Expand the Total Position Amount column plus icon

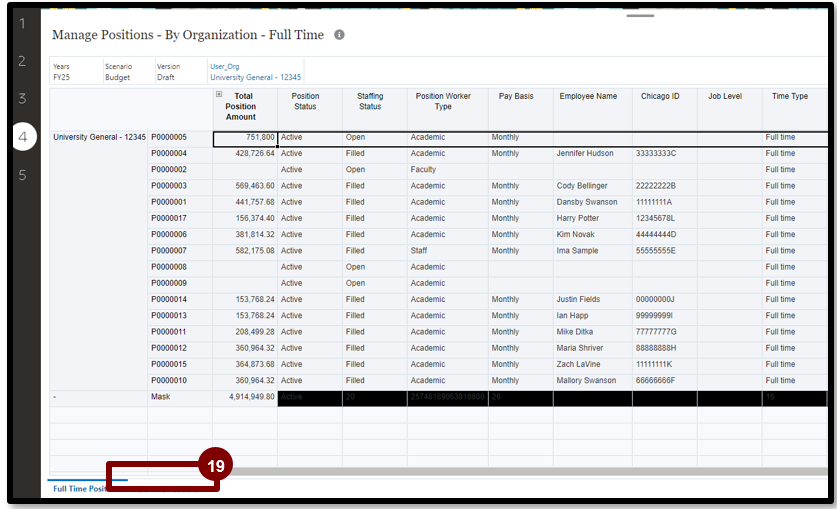pos(219,94)
